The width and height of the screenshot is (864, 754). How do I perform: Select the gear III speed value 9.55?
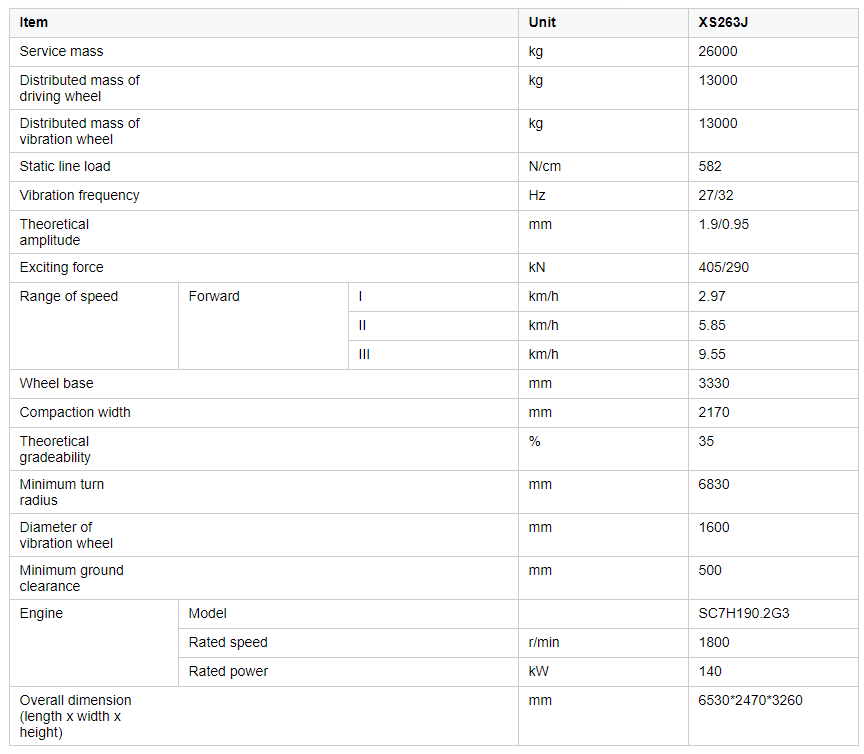pyautogui.click(x=711, y=354)
